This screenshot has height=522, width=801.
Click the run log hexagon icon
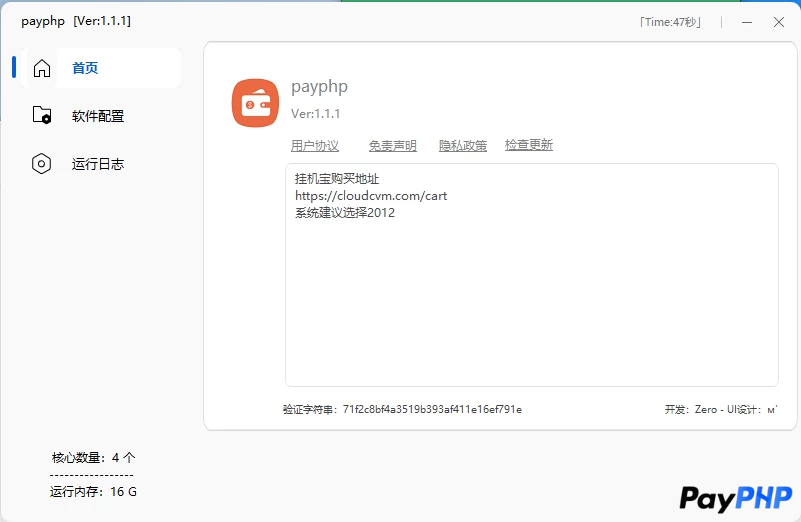click(x=41, y=164)
